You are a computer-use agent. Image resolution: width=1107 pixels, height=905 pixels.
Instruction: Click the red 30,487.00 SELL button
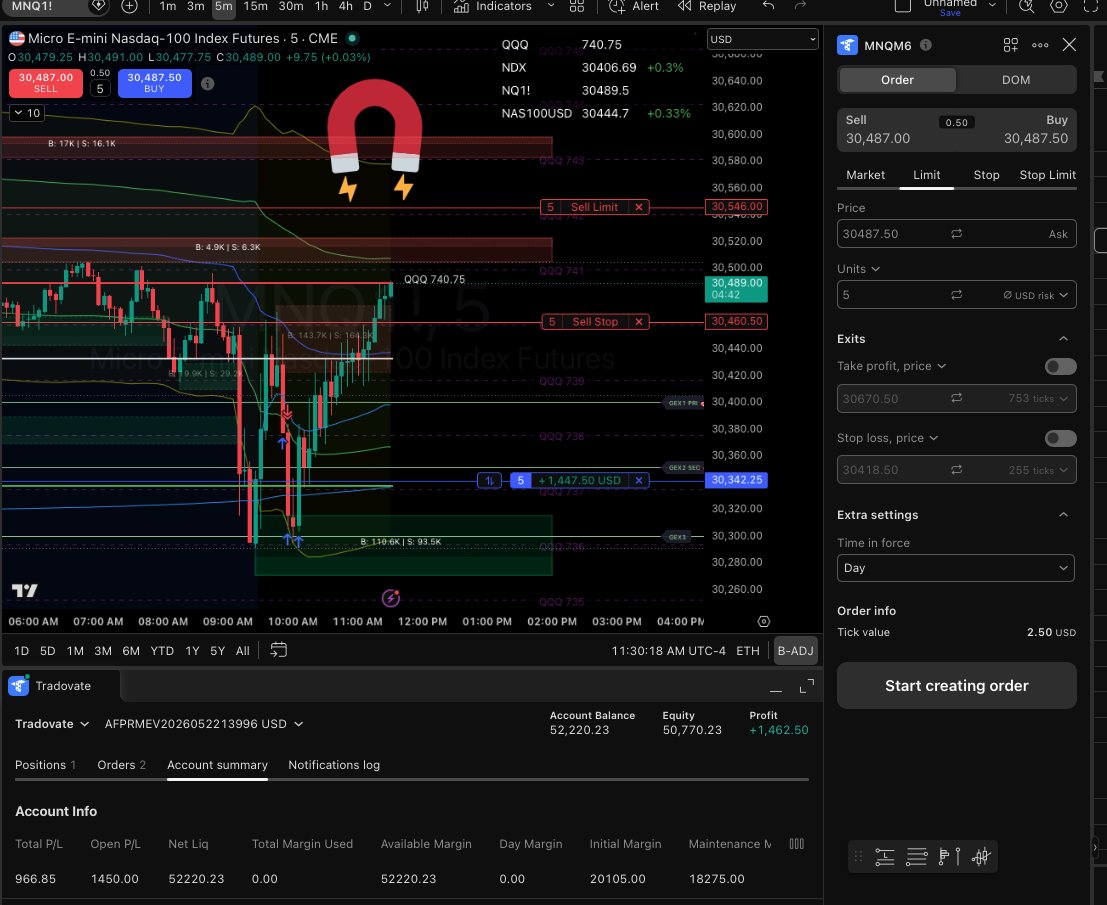tap(46, 83)
